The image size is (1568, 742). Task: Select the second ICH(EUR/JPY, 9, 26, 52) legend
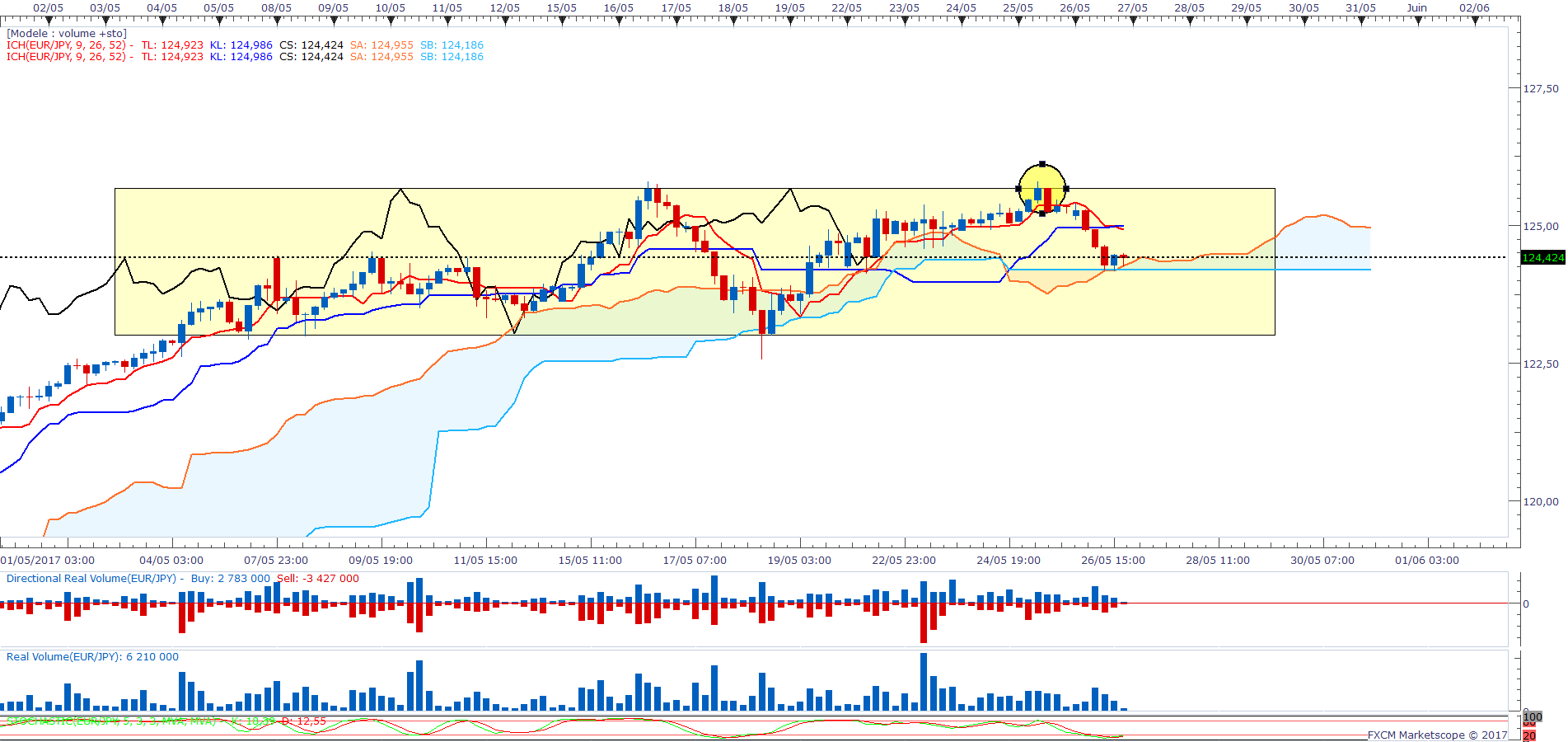pos(66,57)
